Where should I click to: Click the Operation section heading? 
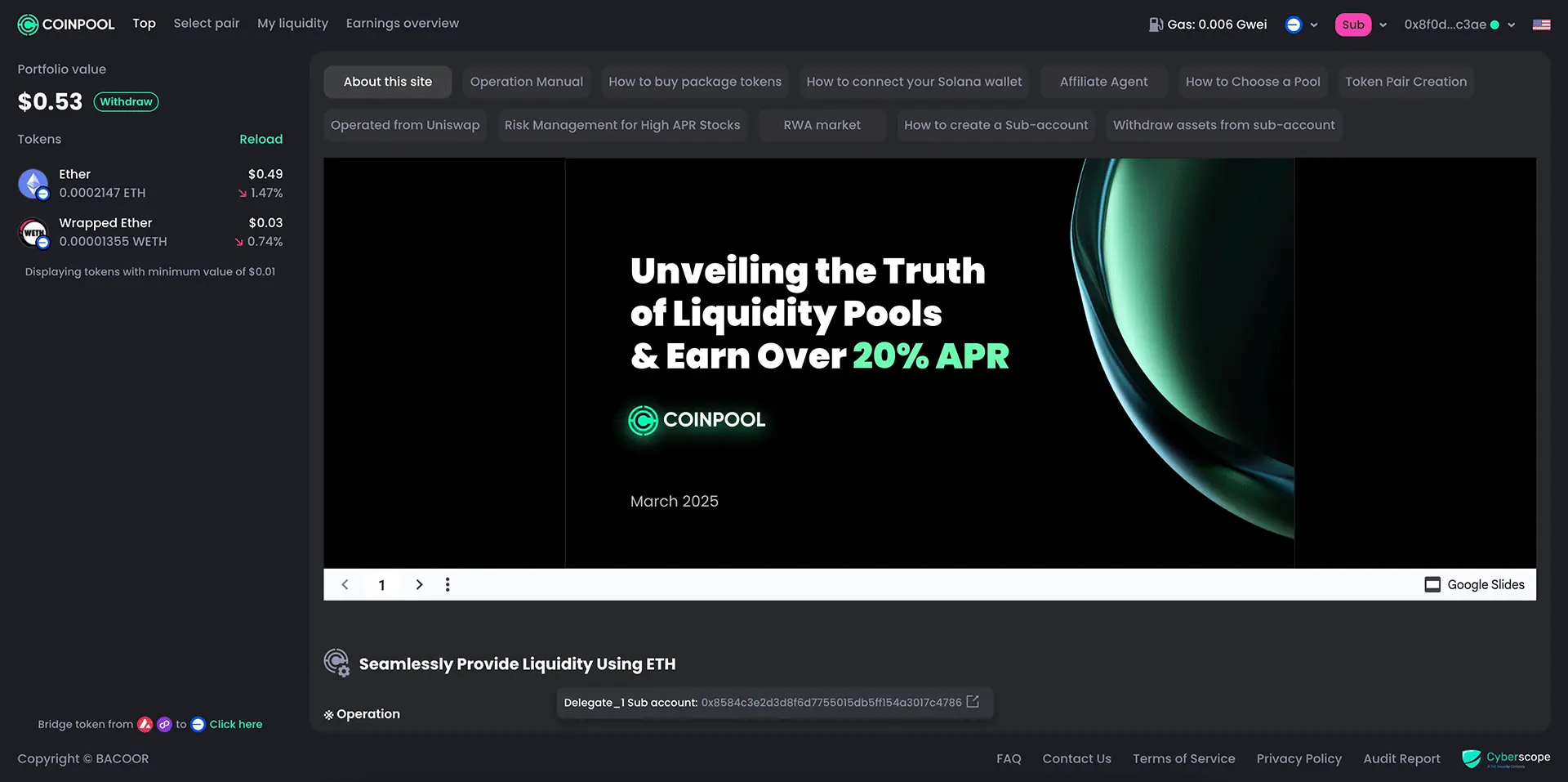point(362,713)
